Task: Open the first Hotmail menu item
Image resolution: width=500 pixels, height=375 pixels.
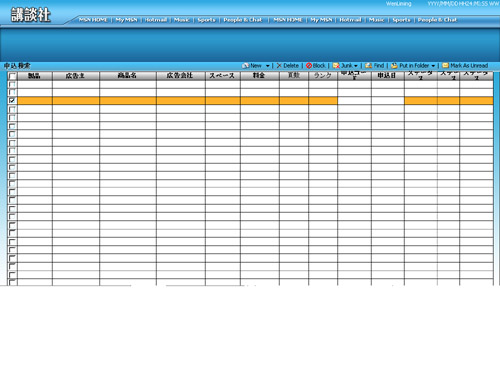Action: point(156,20)
